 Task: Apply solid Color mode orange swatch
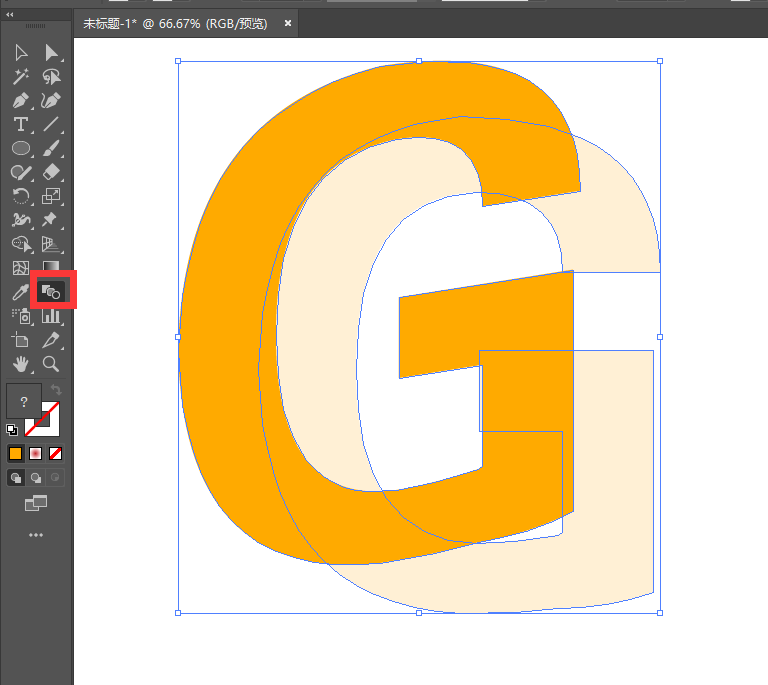(16, 454)
